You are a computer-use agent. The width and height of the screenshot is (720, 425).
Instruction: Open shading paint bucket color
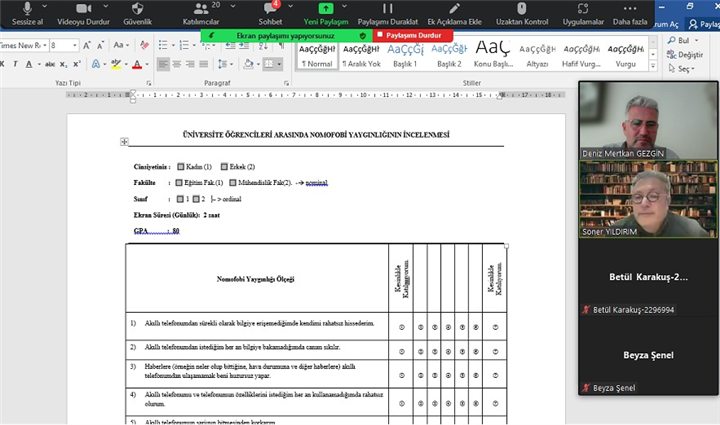(x=248, y=64)
